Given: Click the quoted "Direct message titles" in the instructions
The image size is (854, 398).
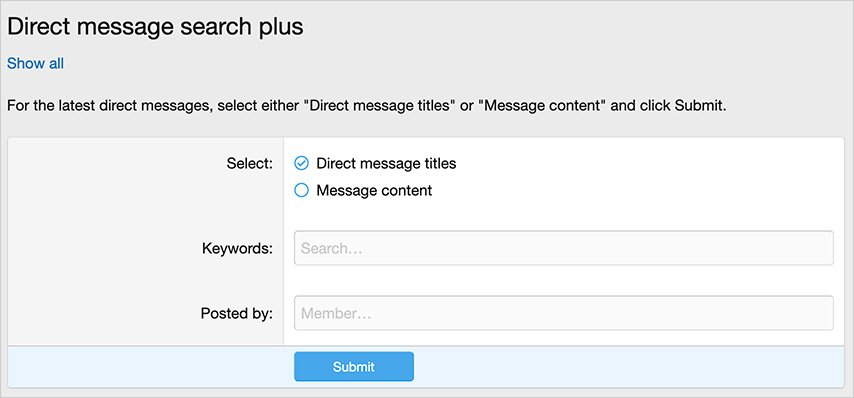Looking at the screenshot, I should 382,106.
